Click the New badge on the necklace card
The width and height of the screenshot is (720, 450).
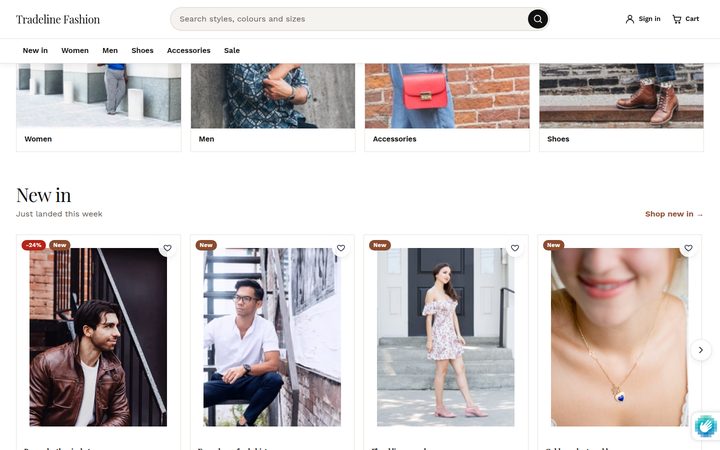point(554,245)
